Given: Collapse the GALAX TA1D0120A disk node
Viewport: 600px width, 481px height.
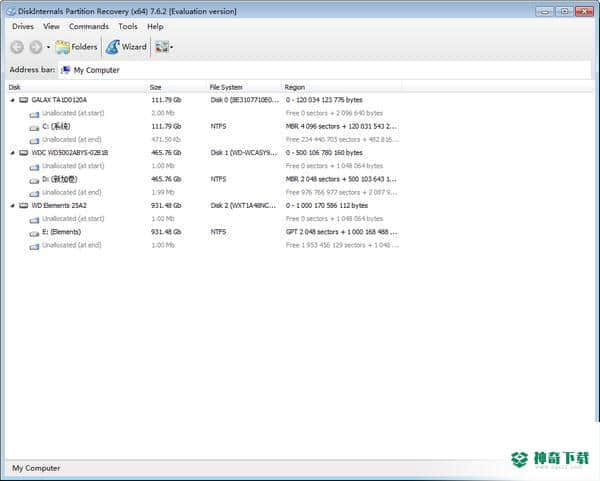Looking at the screenshot, I should pyautogui.click(x=12, y=100).
